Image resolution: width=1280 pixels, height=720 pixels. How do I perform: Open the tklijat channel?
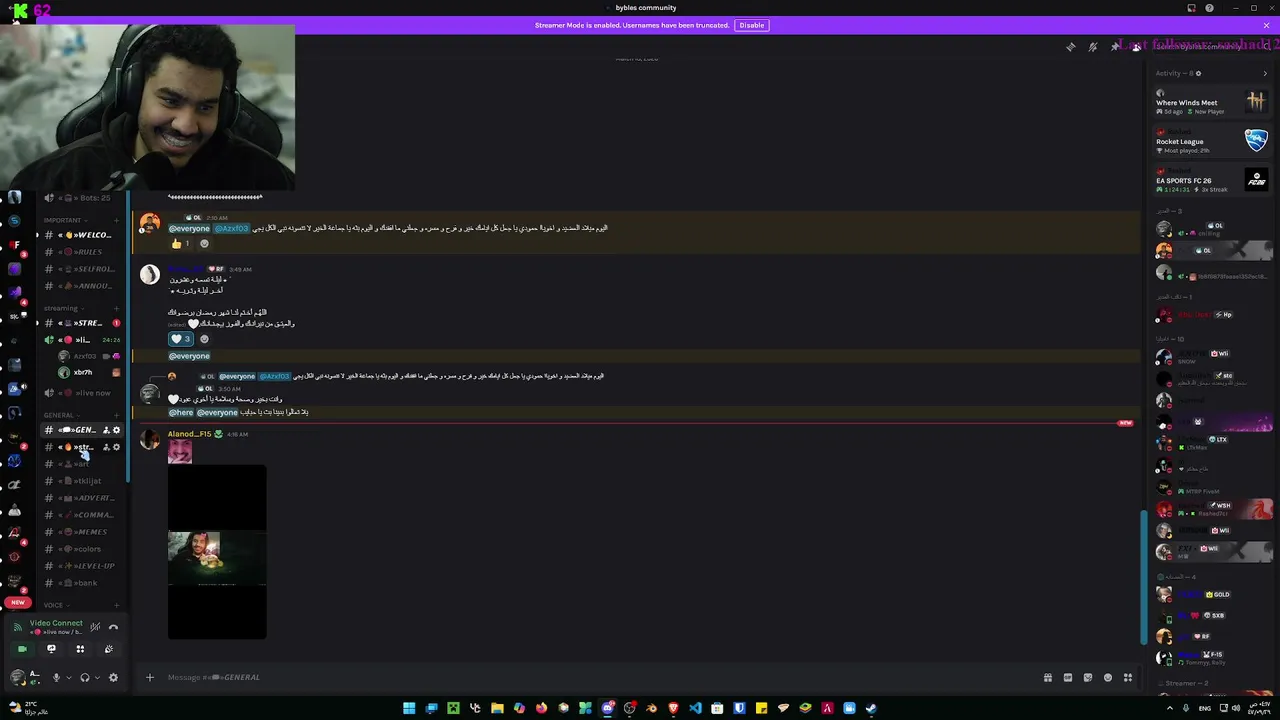81,481
